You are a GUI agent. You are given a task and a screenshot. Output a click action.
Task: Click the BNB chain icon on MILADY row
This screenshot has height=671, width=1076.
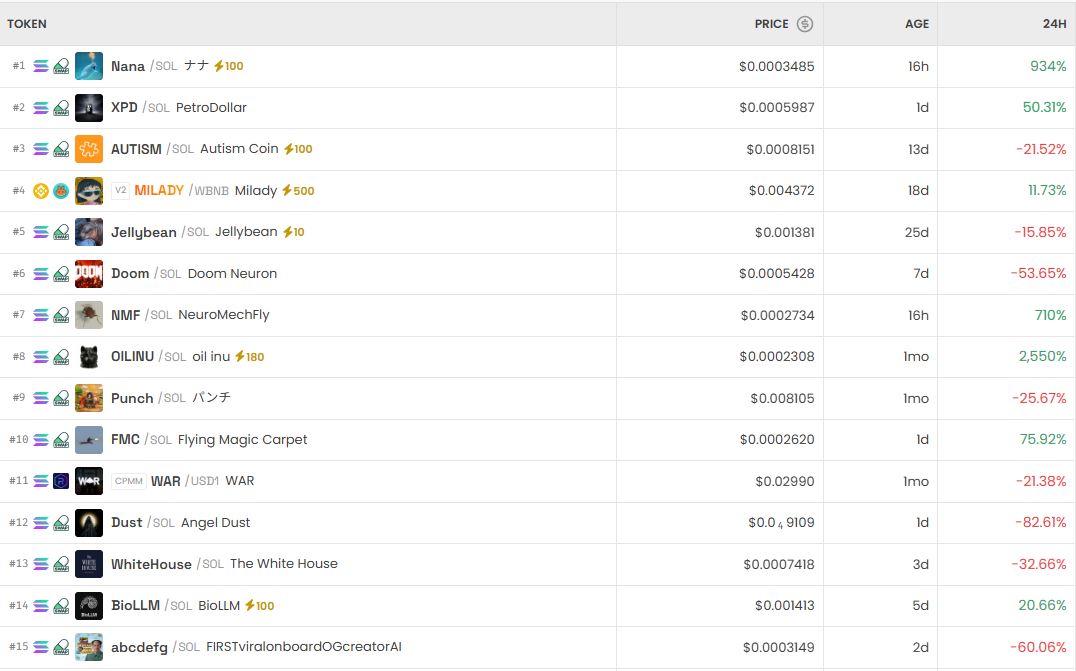(41, 191)
